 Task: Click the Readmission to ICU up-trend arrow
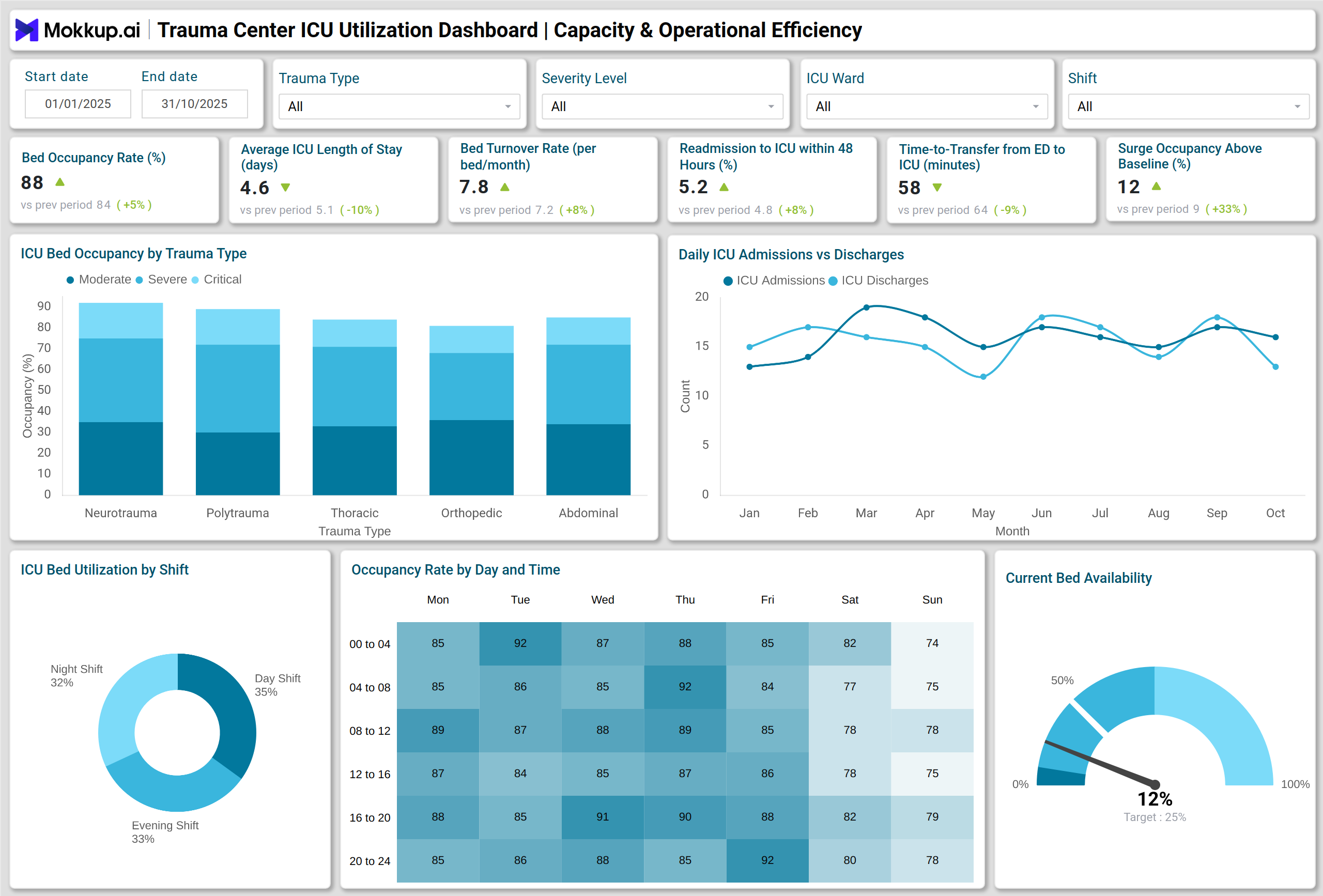pos(724,187)
